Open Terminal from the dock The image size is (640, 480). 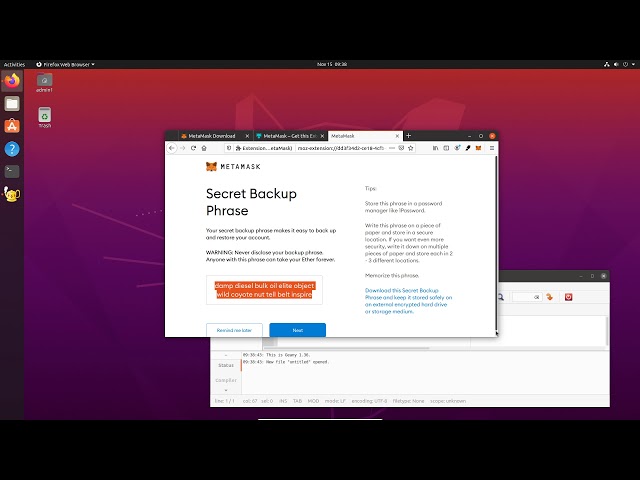[12, 171]
